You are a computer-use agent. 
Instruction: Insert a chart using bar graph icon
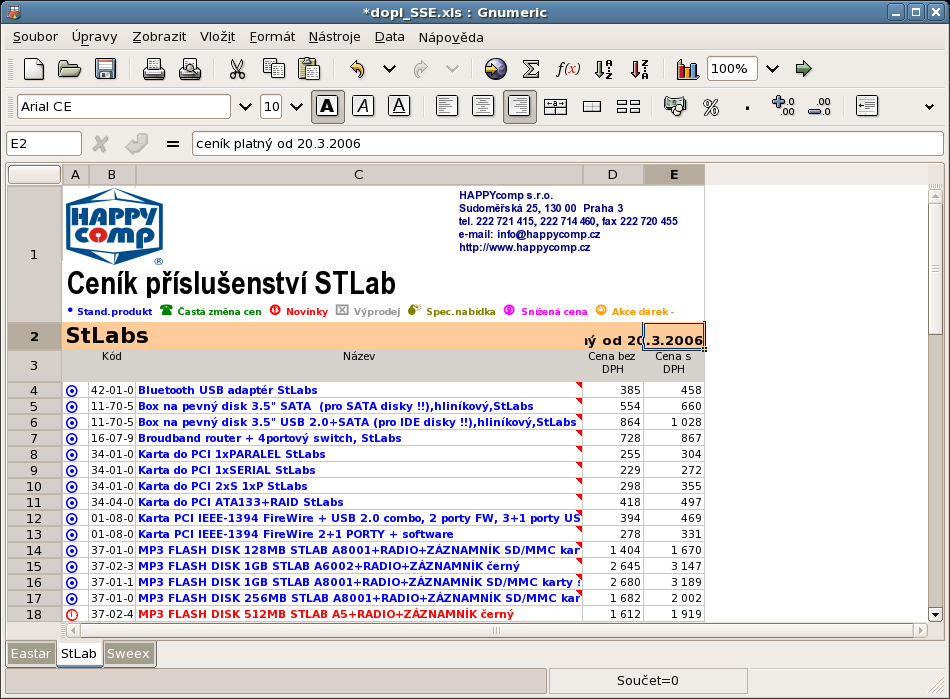[688, 69]
